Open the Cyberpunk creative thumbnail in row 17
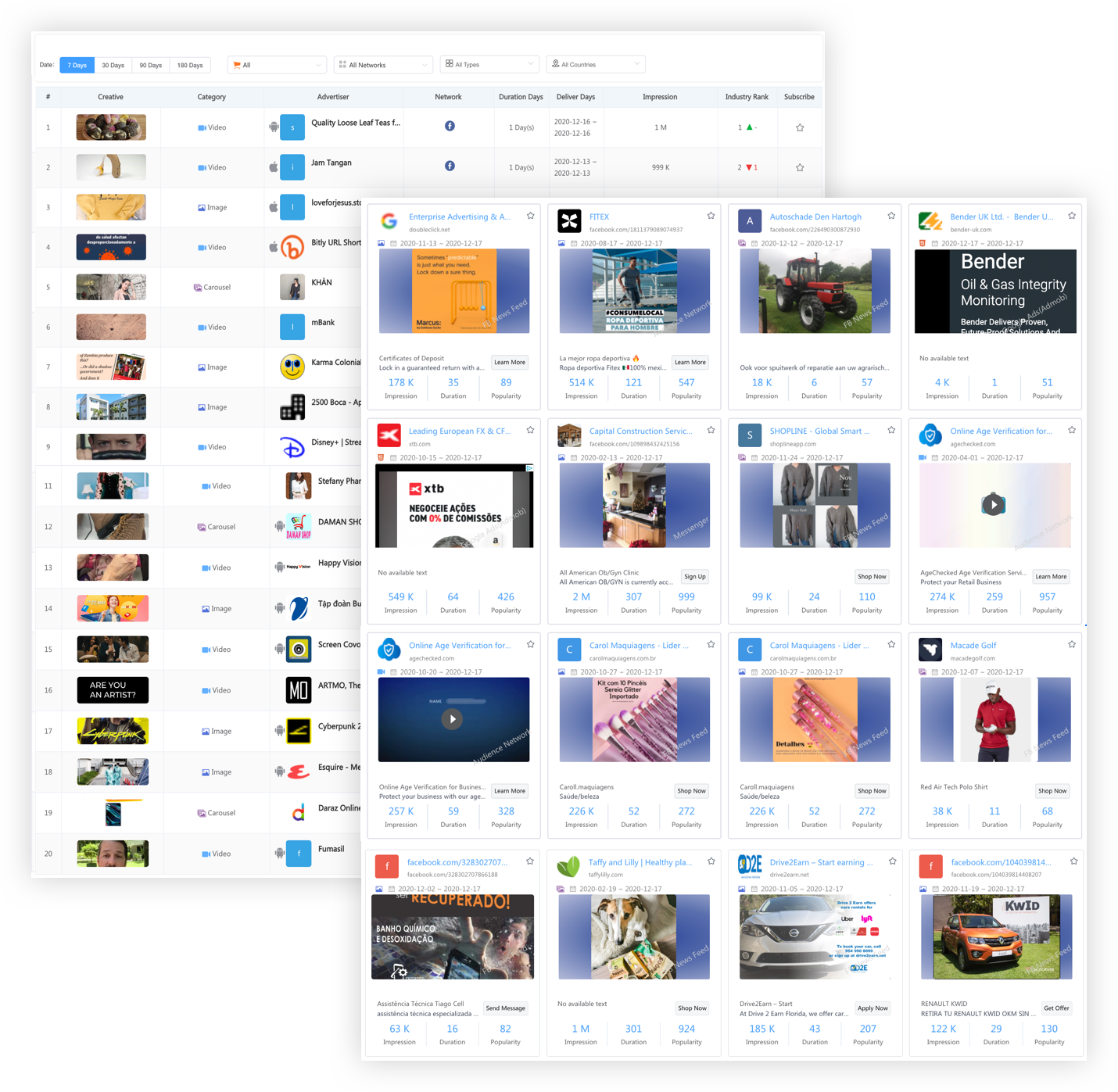The image size is (1118, 1092). click(113, 731)
